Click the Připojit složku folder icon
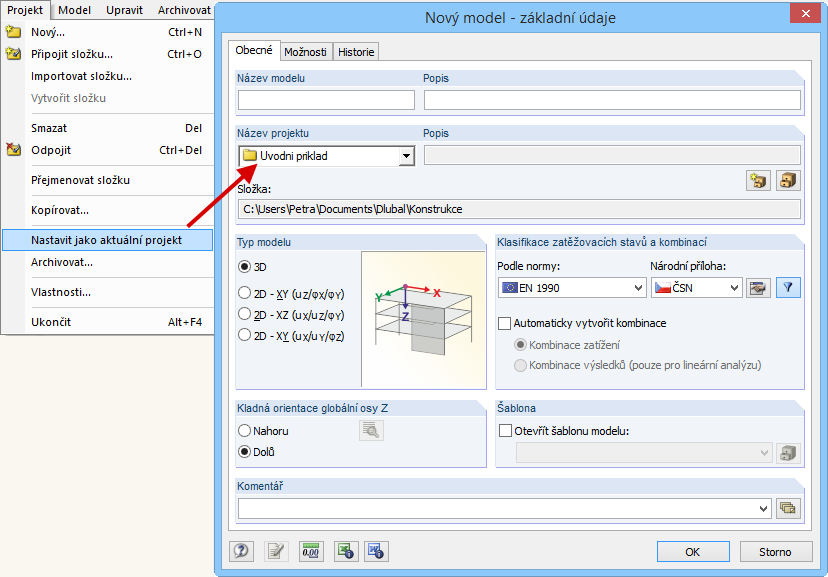Viewport: 828px width, 577px height. (x=13, y=54)
